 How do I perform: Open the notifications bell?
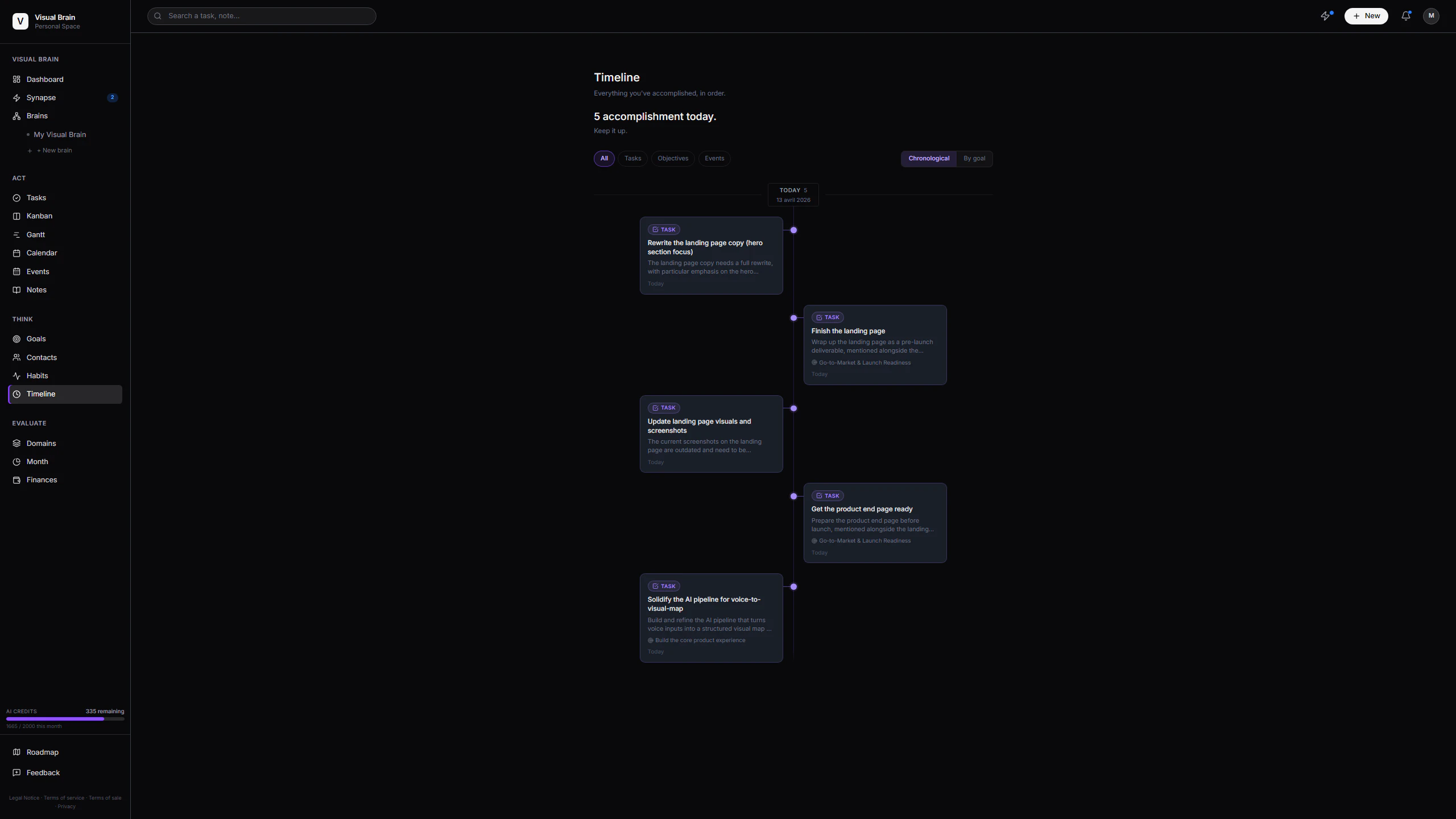1404,16
